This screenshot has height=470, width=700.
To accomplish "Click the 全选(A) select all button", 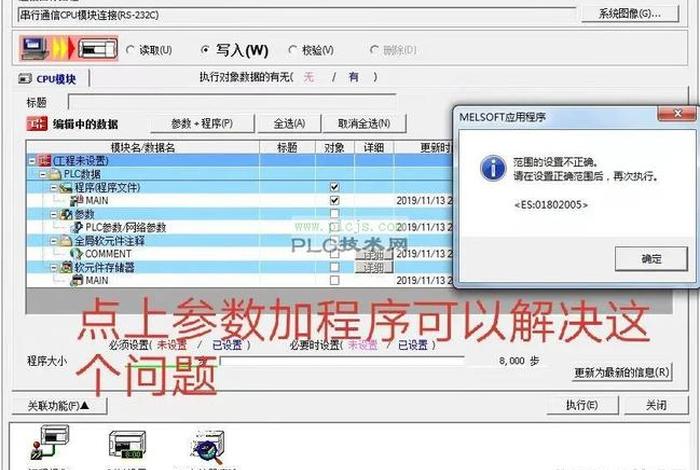I will tap(290, 124).
